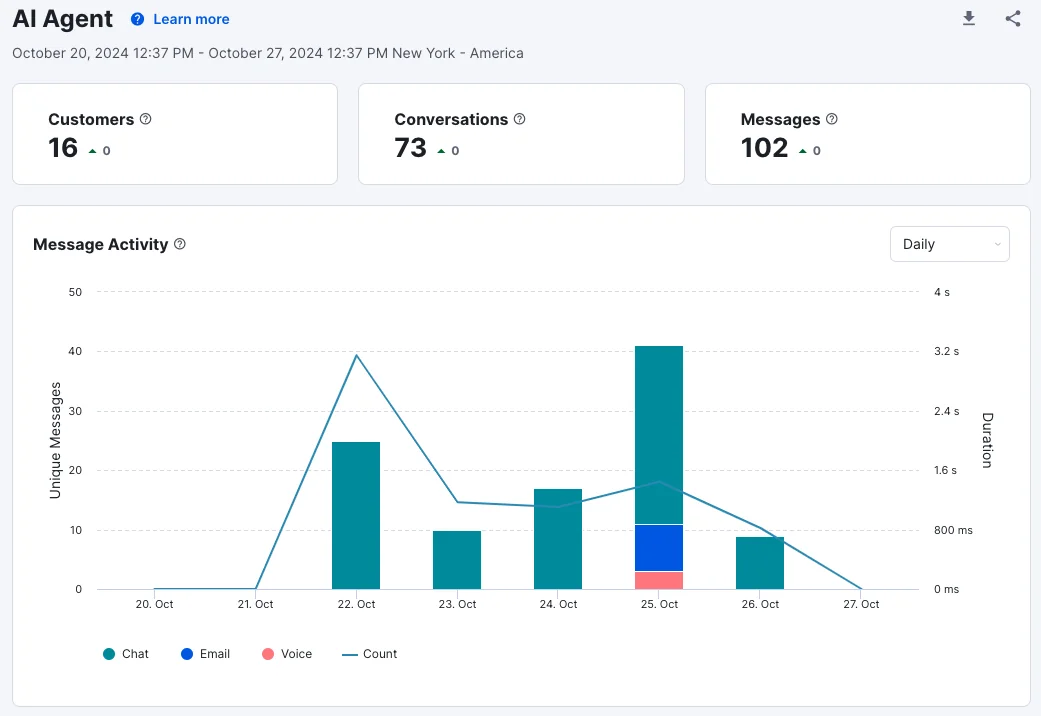This screenshot has height=716, width=1041.
Task: Click the report date range text
Action: (268, 53)
